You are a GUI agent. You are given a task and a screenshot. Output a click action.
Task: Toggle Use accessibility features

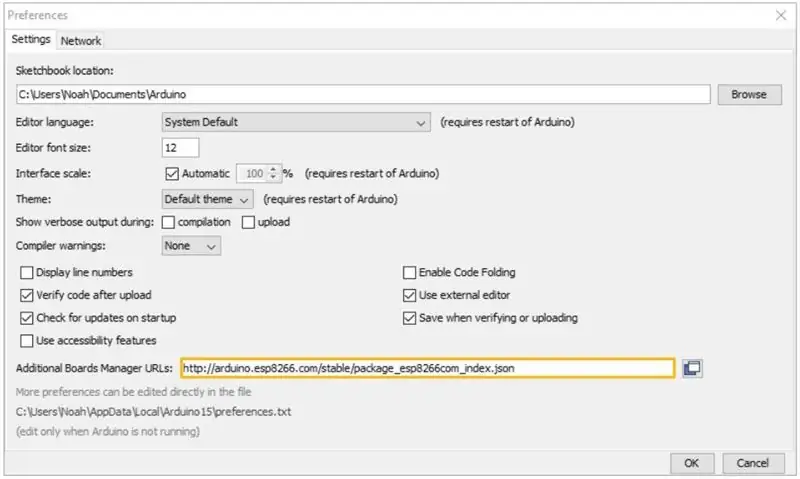point(27,340)
